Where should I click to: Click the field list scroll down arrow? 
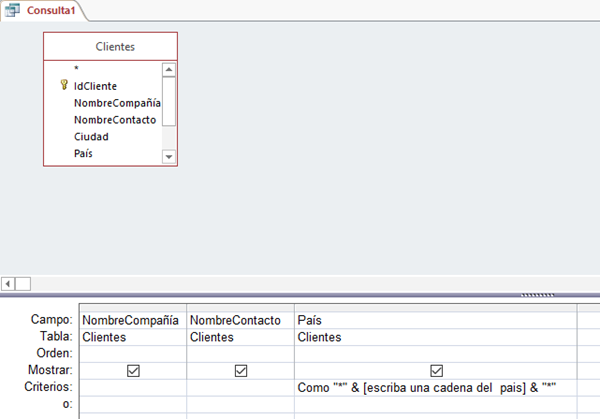pyautogui.click(x=169, y=157)
